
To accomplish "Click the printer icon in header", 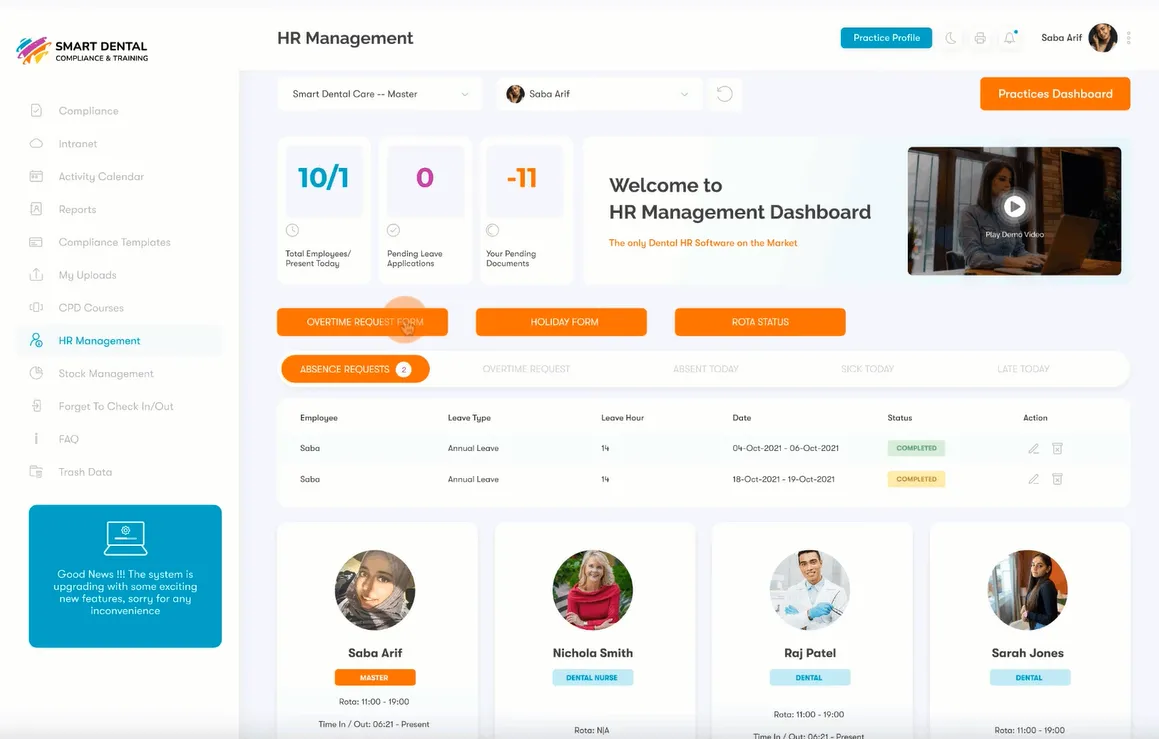I will 980,38.
